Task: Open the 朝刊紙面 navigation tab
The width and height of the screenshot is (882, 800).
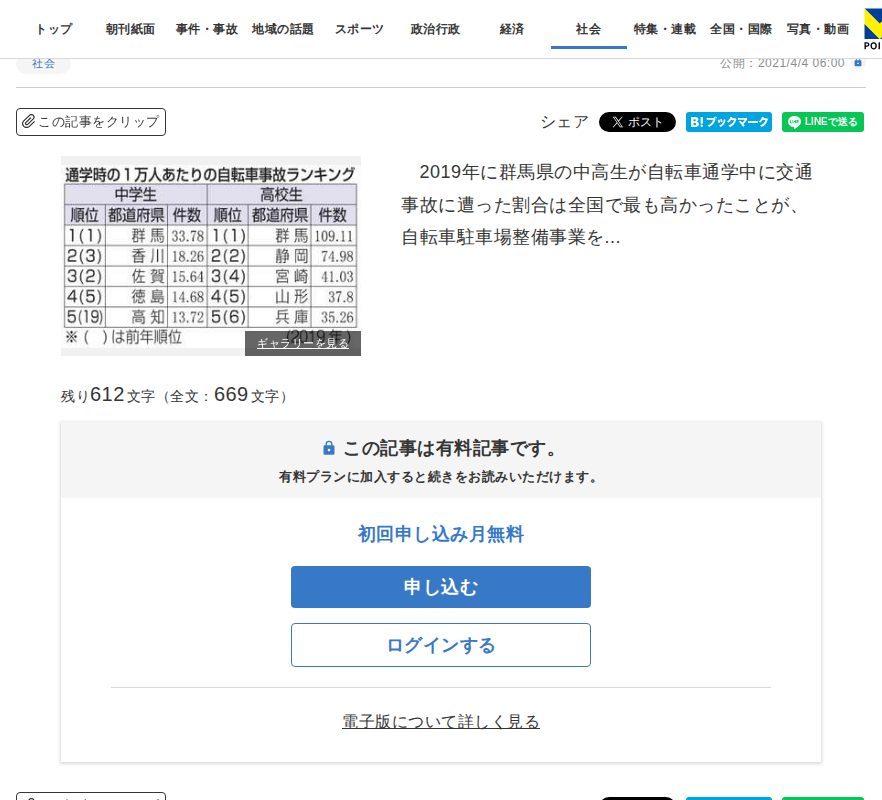Action: (x=130, y=29)
